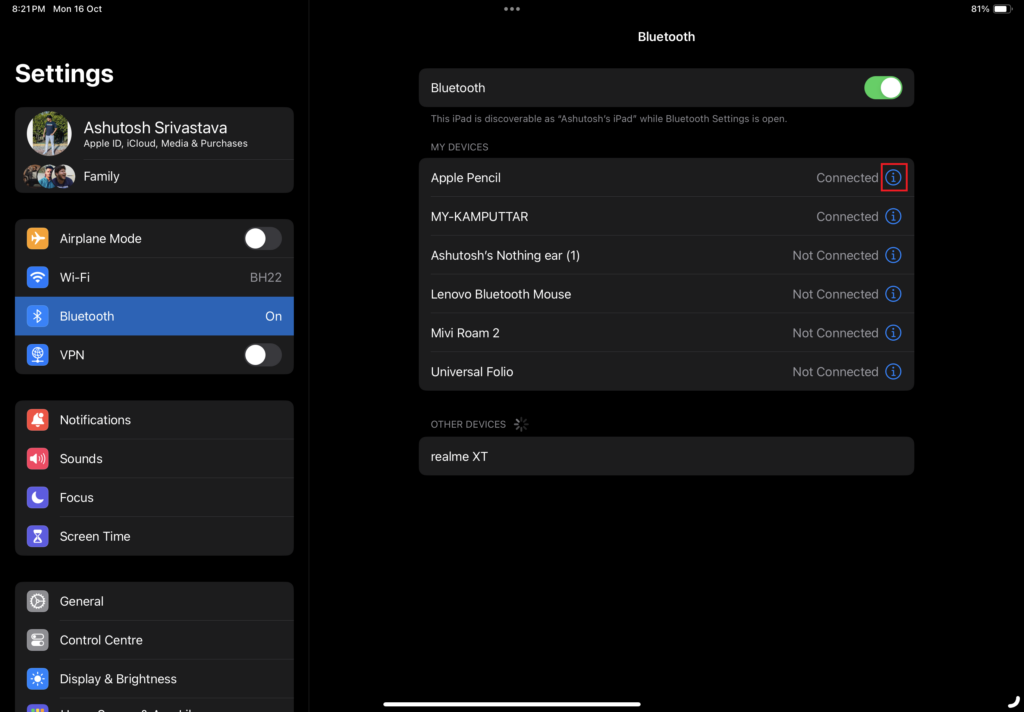Pair with realme XT device

(x=666, y=457)
